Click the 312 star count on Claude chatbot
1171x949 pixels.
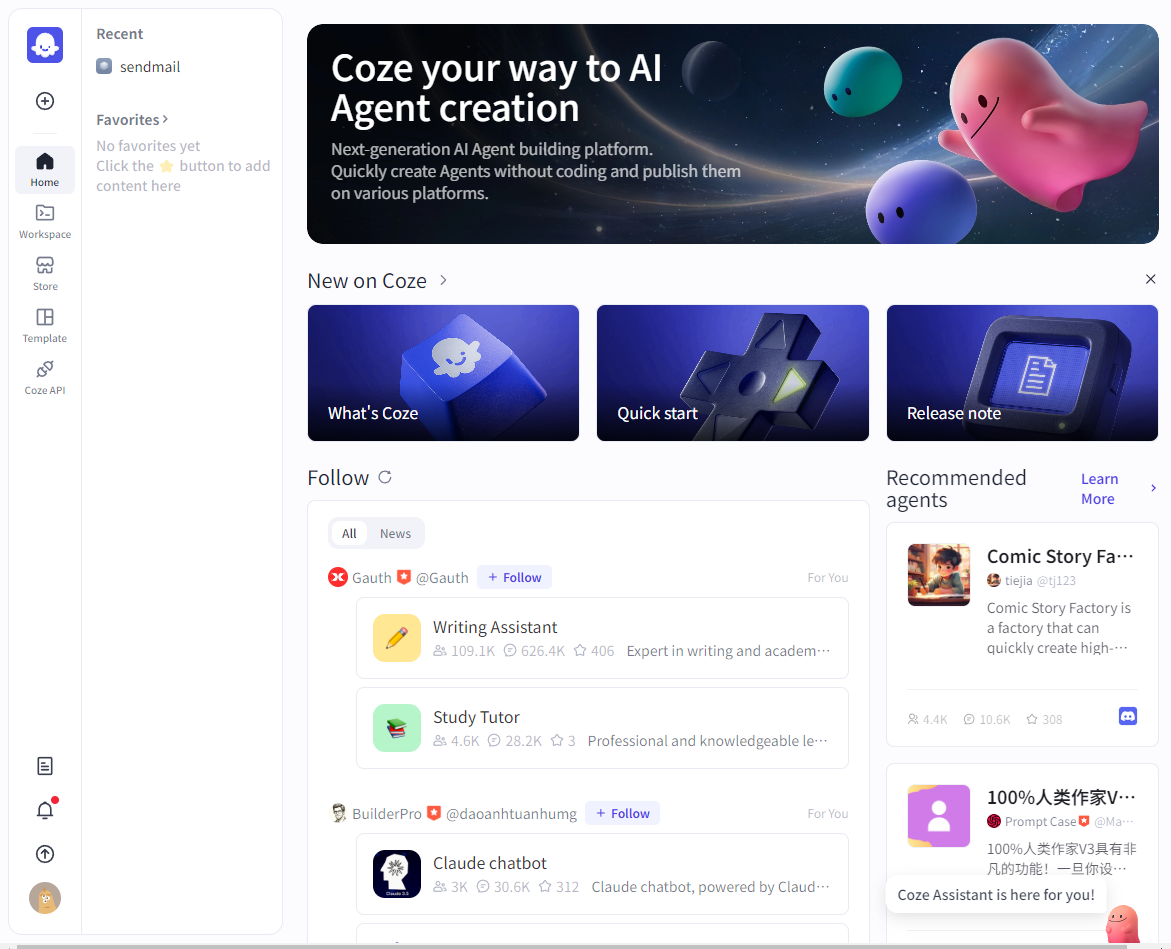[559, 886]
